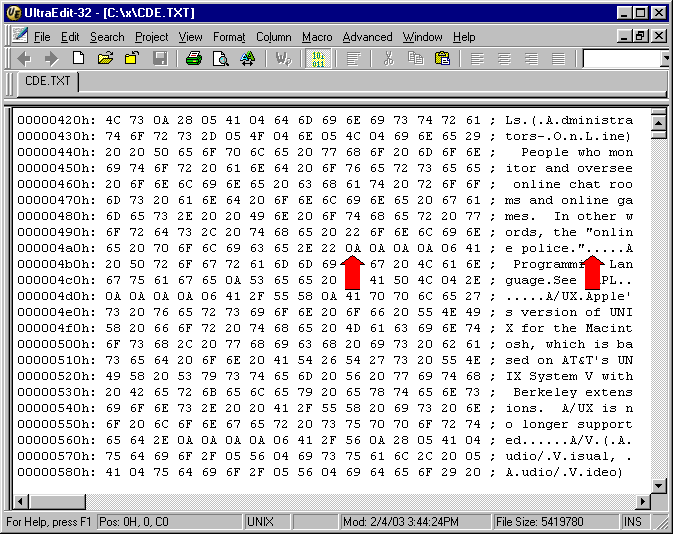Viewport: 673px width, 534px height.
Task: Restore the inner document window
Action: (x=640, y=36)
